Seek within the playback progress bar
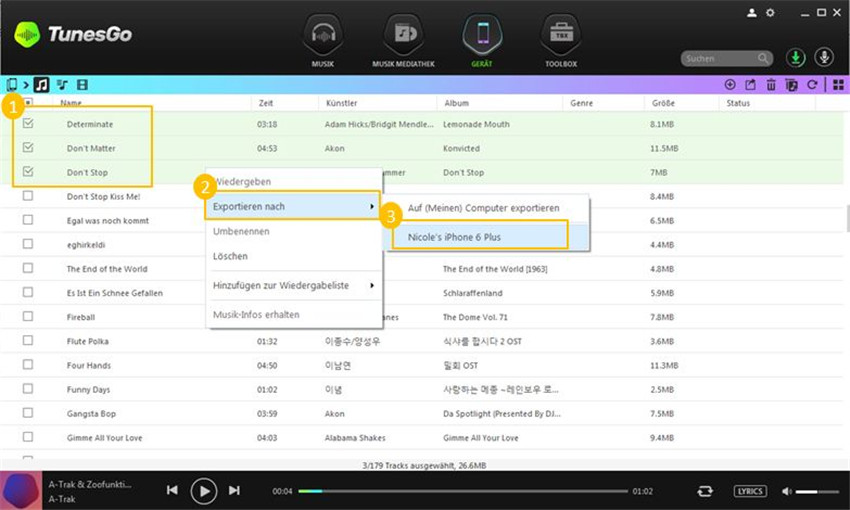Image resolution: width=850 pixels, height=510 pixels. click(463, 491)
